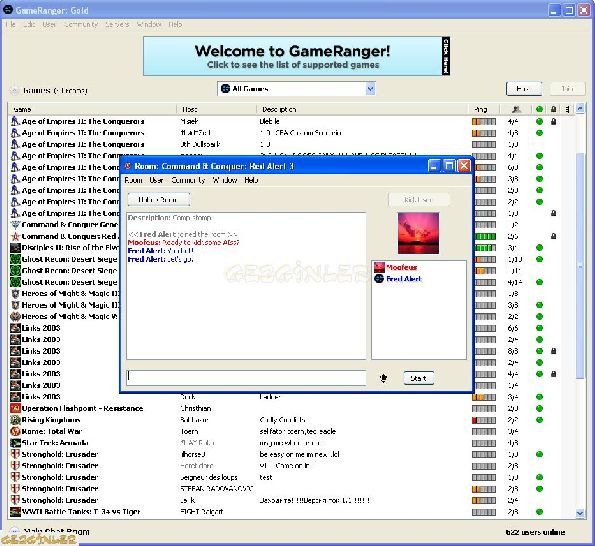Click the Star Trek: Armada game icon
Screen dimensions: 595x546
[15, 443]
